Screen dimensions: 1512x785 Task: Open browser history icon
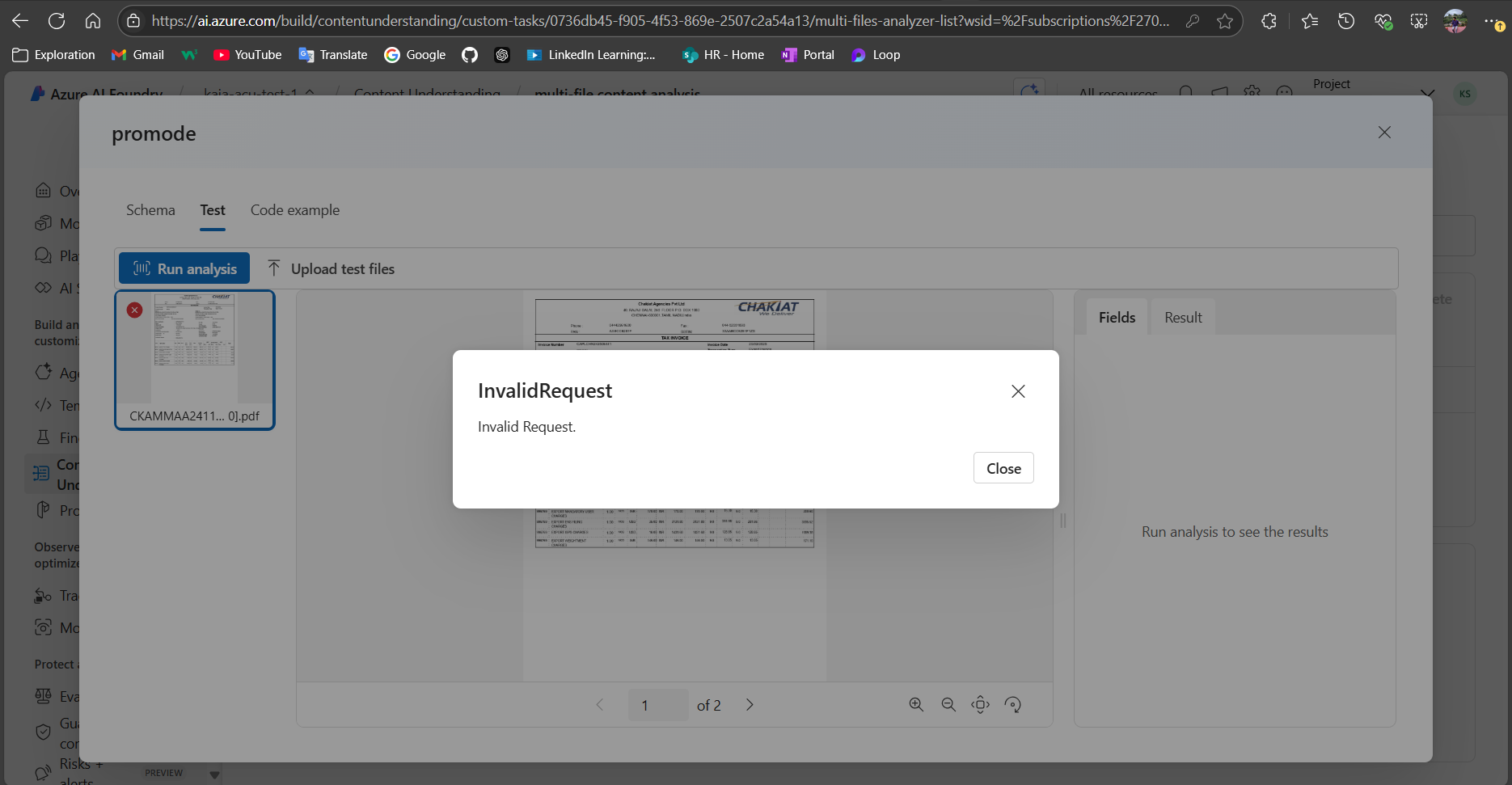tap(1346, 21)
